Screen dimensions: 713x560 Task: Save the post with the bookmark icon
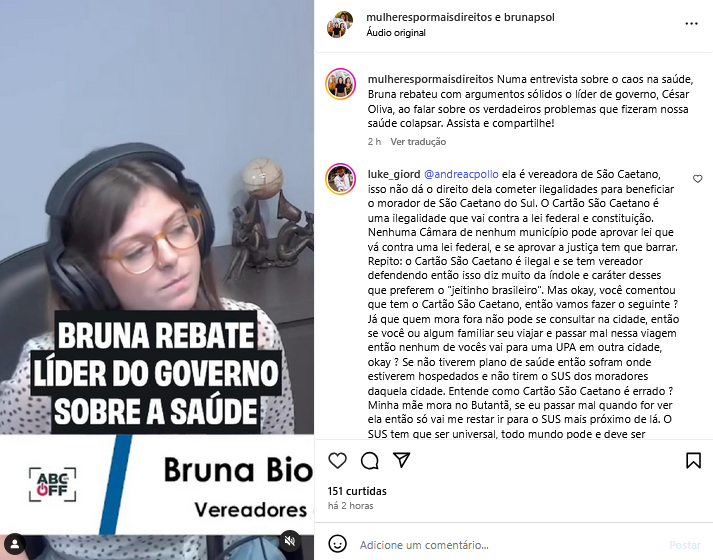[x=693, y=460]
